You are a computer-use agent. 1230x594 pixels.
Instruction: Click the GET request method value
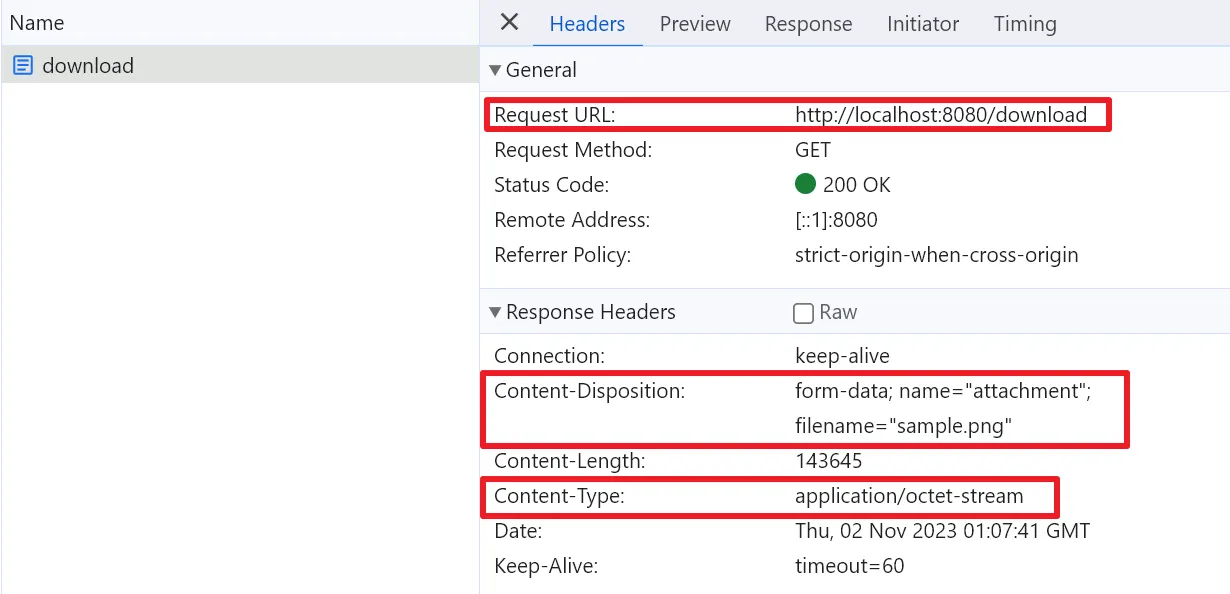[812, 150]
